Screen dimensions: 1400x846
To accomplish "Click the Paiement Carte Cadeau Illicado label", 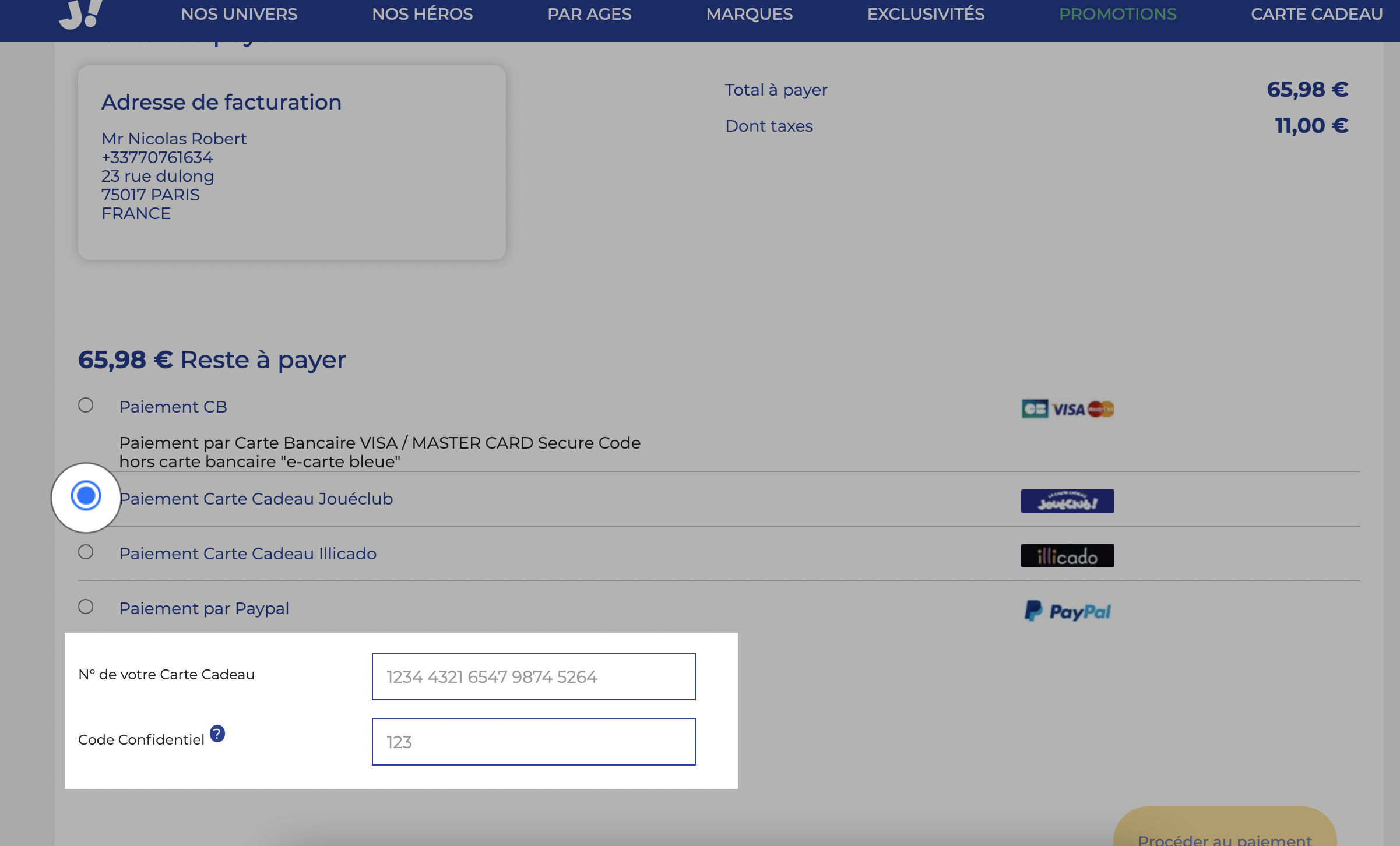I will point(248,554).
